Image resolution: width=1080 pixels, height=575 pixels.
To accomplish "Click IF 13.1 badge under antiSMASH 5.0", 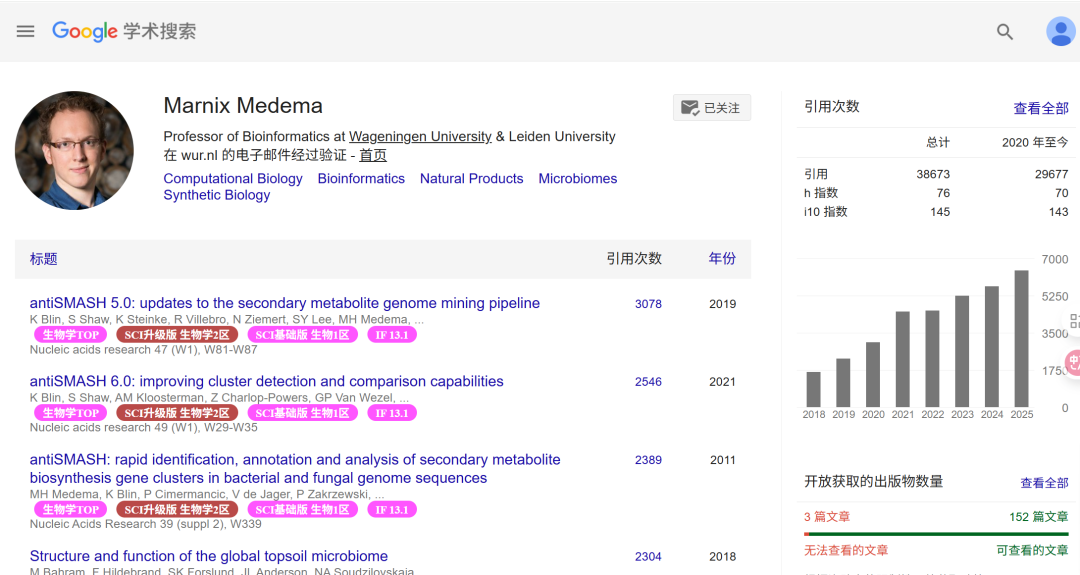I will pyautogui.click(x=391, y=335).
